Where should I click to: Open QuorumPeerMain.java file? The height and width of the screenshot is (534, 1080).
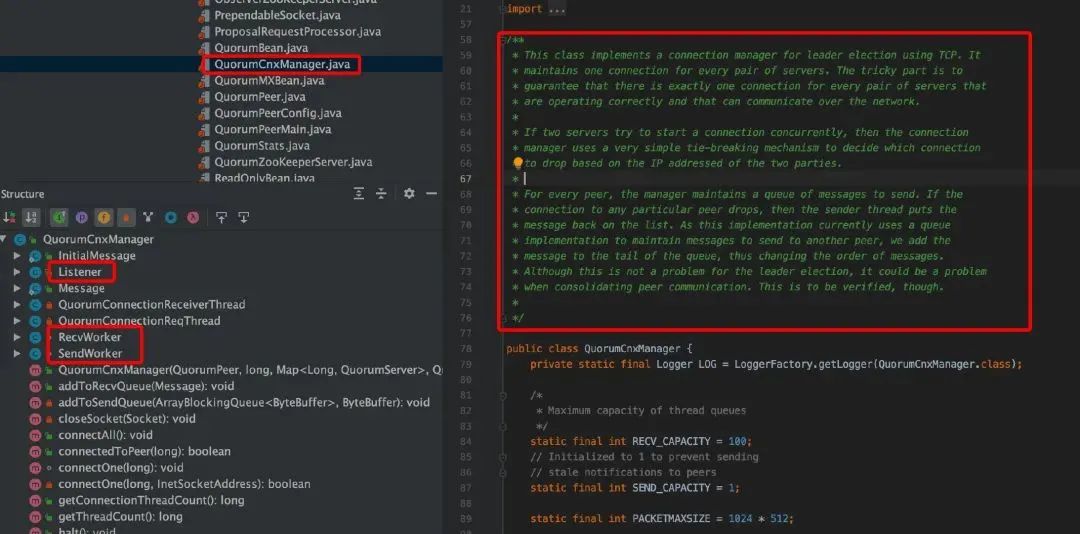273,130
